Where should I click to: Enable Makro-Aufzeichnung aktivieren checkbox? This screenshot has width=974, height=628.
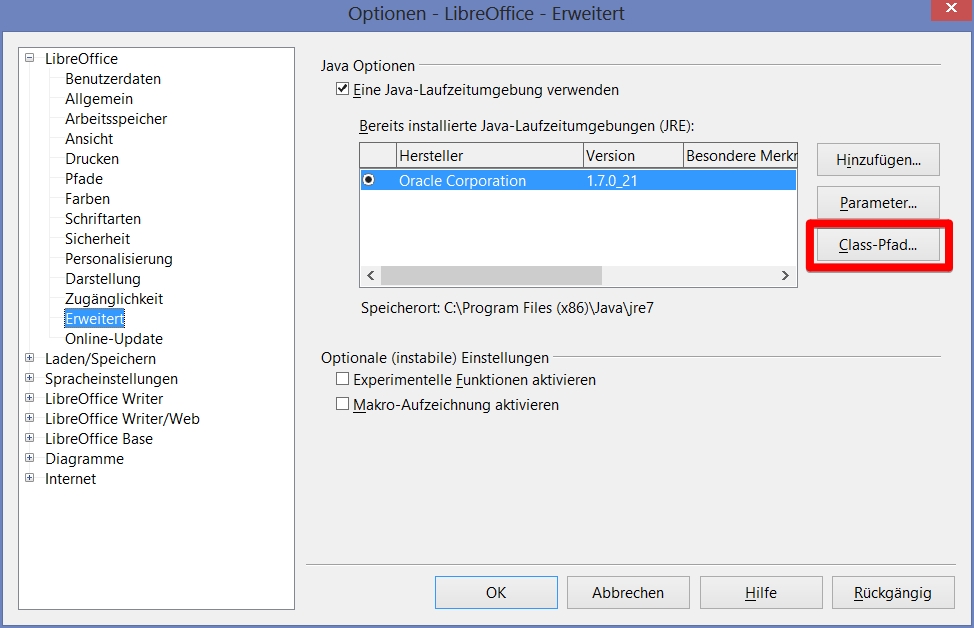pos(343,405)
